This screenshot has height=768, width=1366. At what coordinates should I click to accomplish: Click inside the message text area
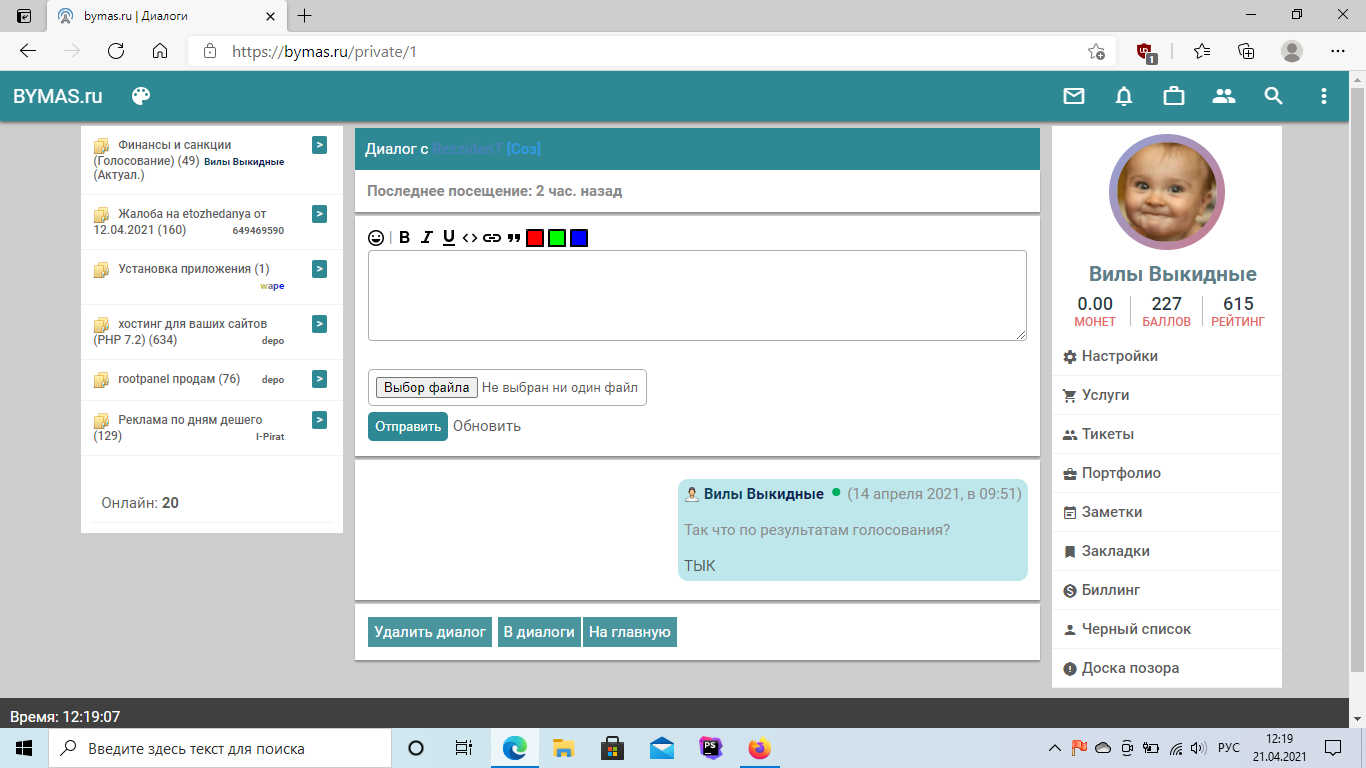pos(697,295)
